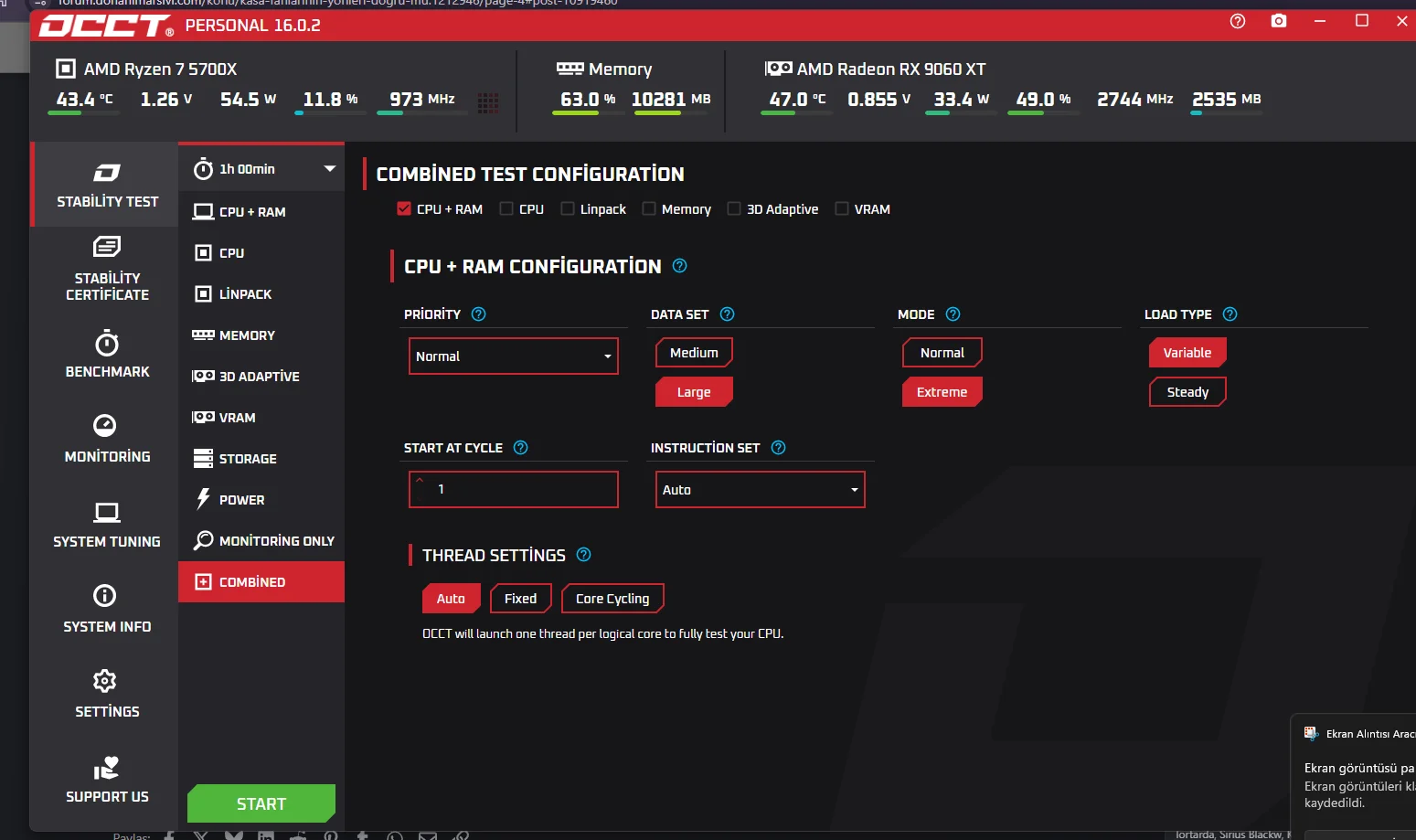Select the Combined test tab
This screenshot has width=1416, height=840.
click(x=261, y=582)
